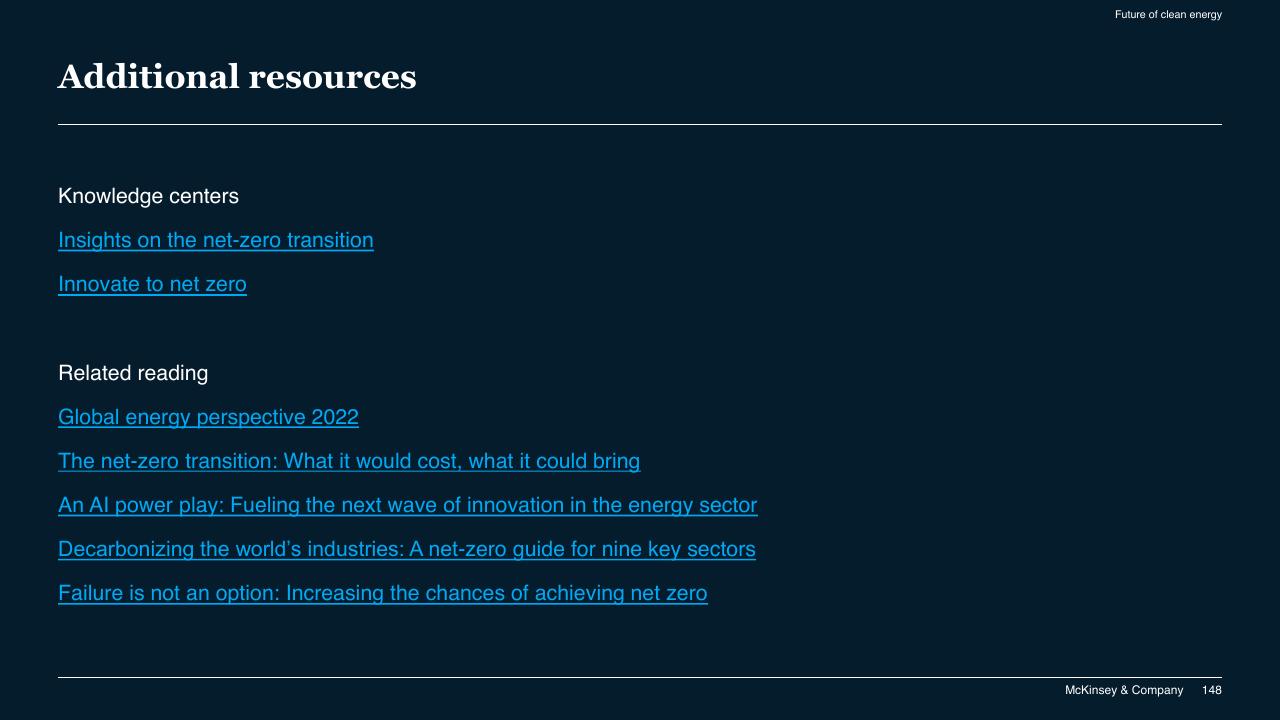Follow the Decarbonizing the world's industries link

[407, 549]
